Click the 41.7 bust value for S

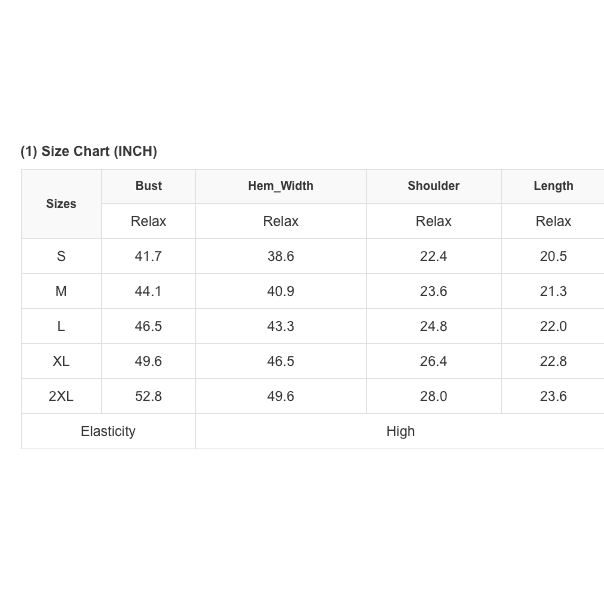(148, 256)
